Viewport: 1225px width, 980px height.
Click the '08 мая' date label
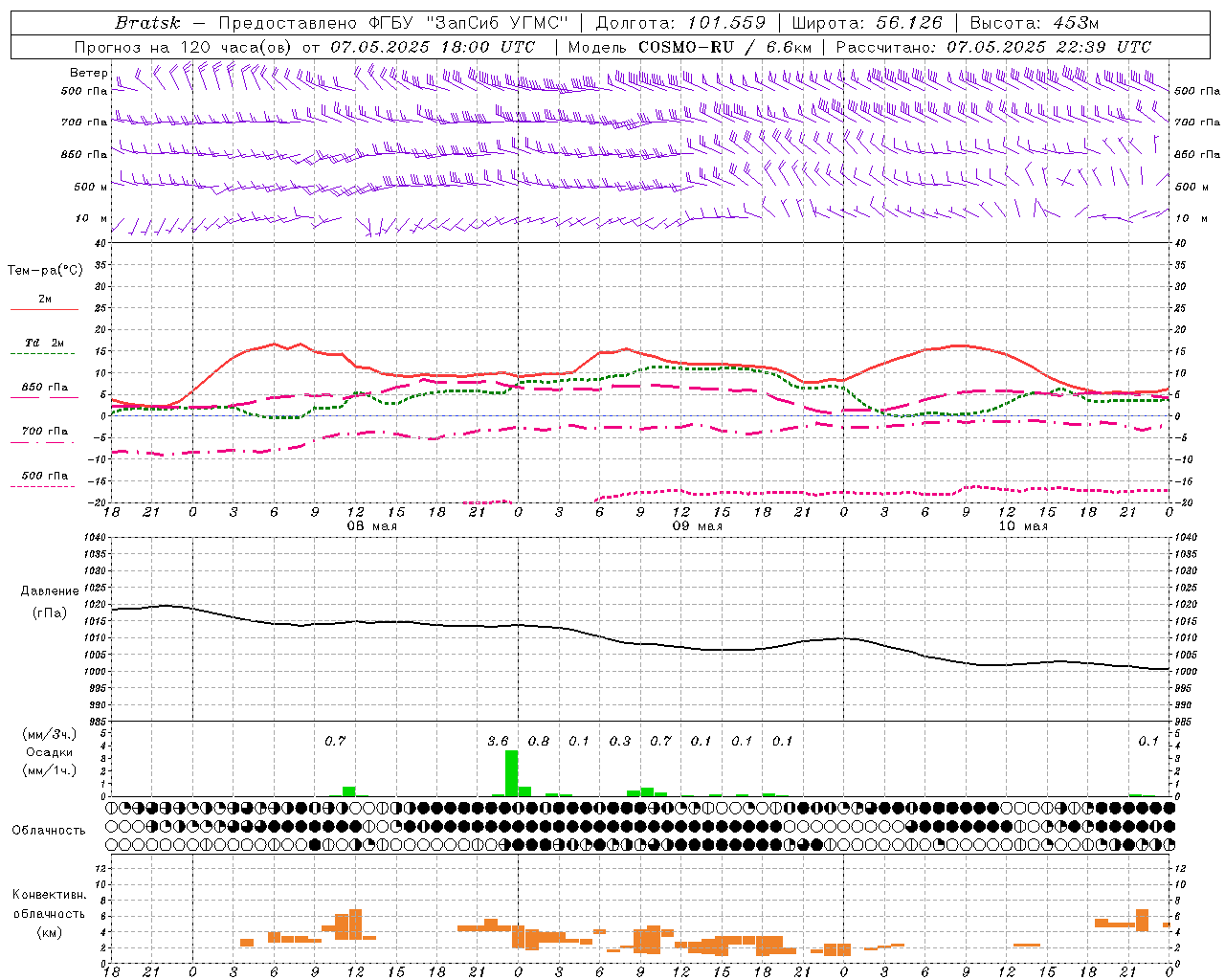[371, 526]
